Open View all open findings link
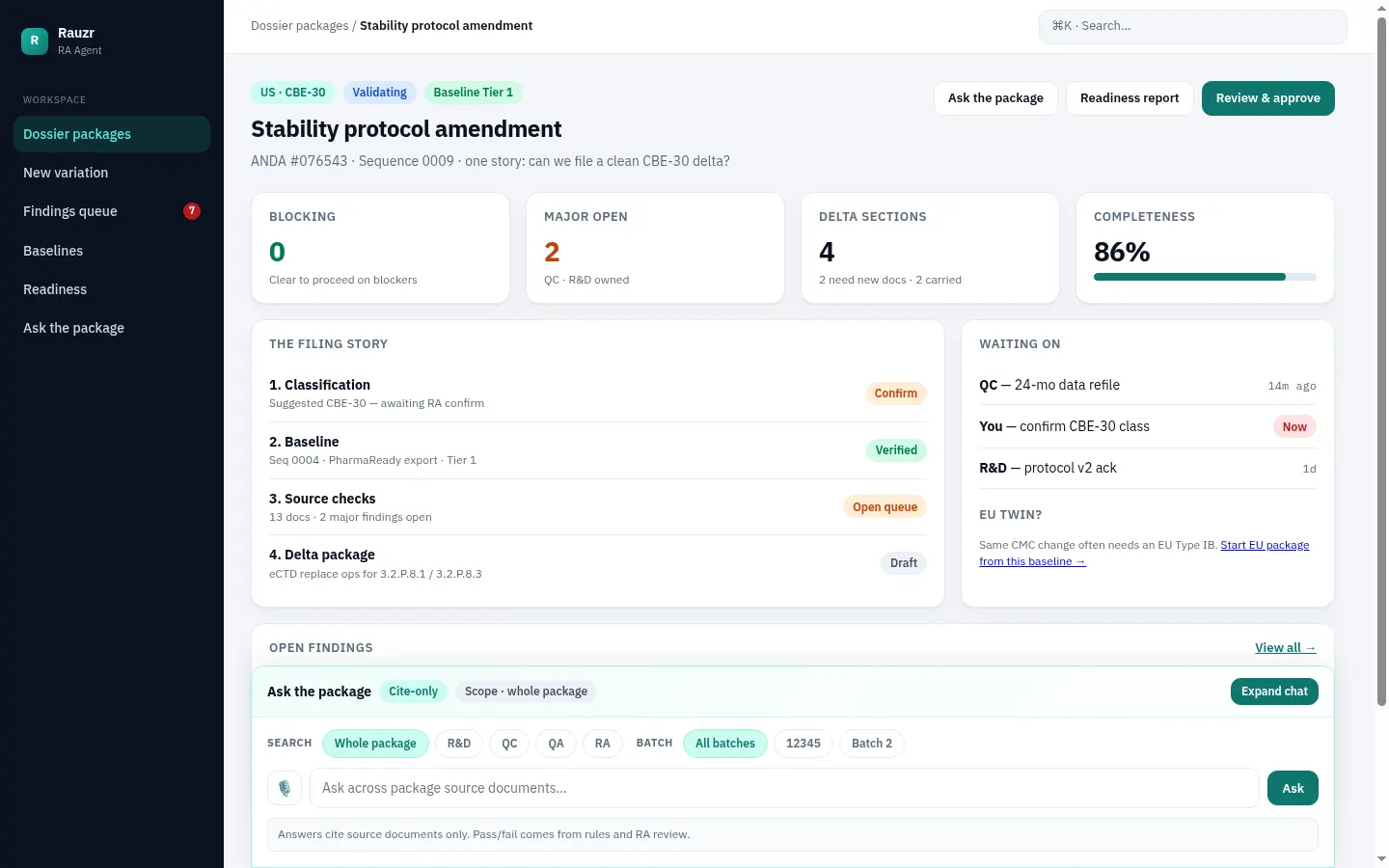Viewport: 1389px width, 868px height. [1285, 648]
